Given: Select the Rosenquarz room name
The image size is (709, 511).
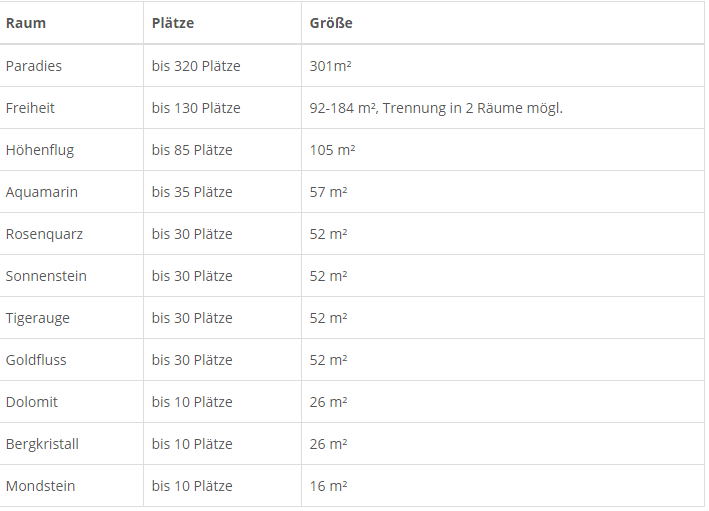Looking at the screenshot, I should [44, 234].
